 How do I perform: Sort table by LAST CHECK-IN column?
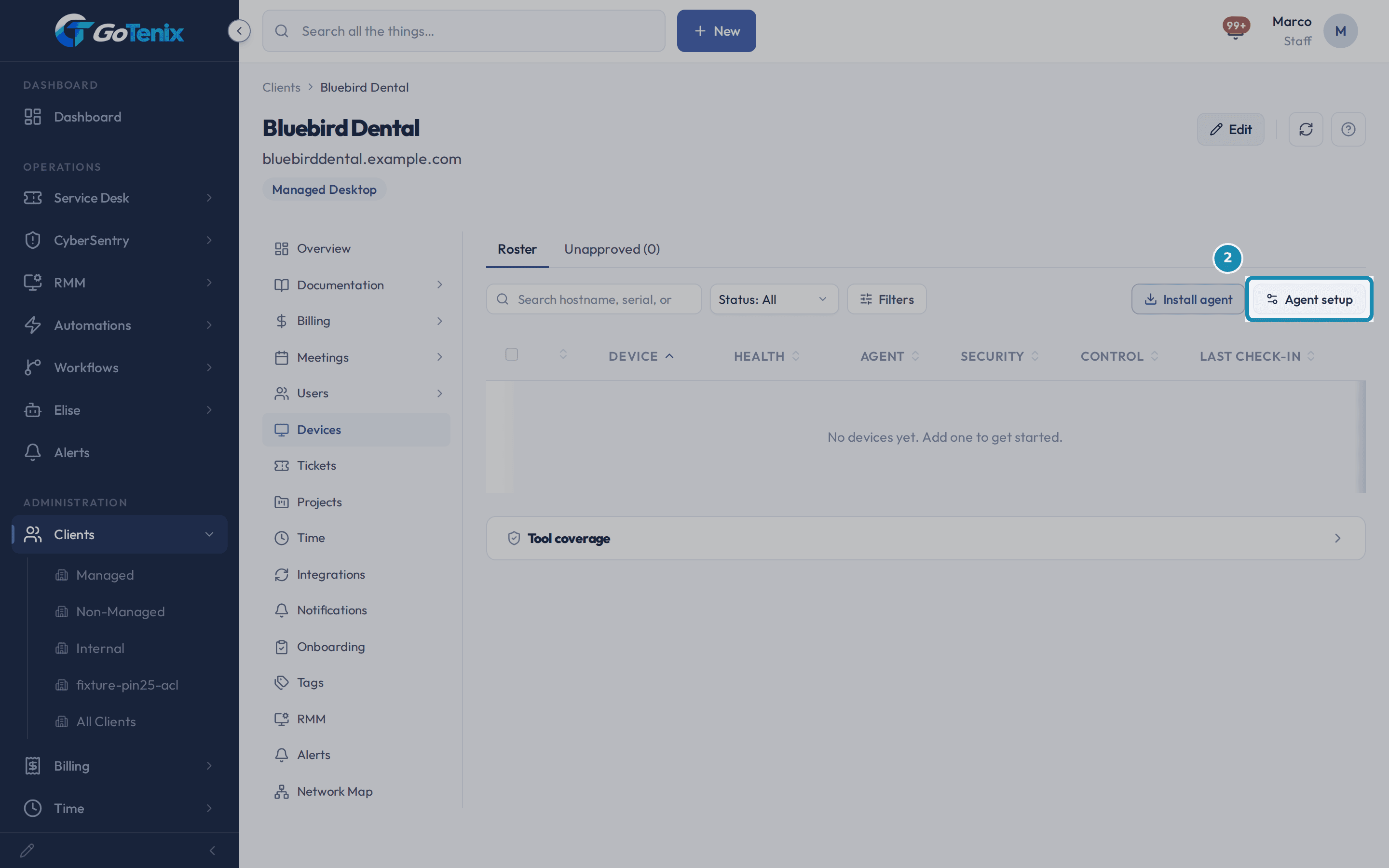(x=1257, y=356)
